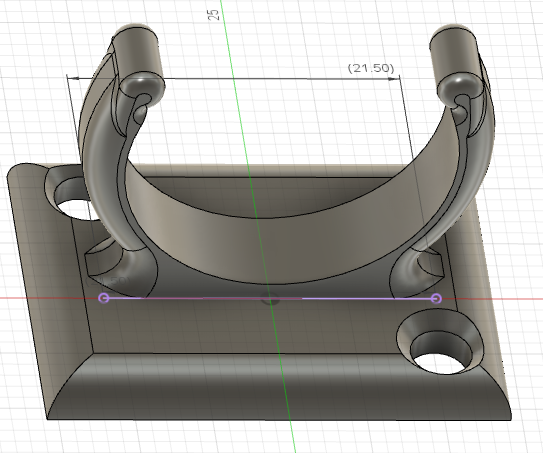Click the 25 dimension label at top
Viewport: 543px width, 453px height.
pos(214,15)
